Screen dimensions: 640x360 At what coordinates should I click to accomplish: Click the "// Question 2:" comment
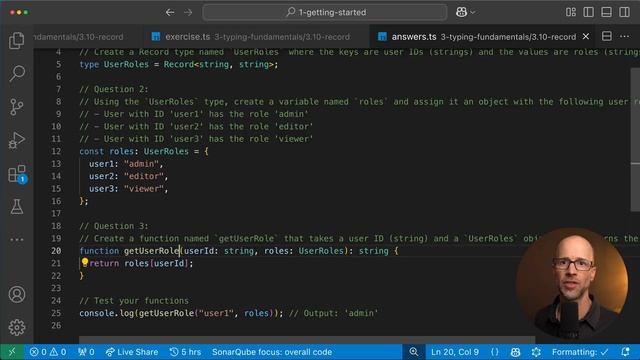tap(114, 89)
